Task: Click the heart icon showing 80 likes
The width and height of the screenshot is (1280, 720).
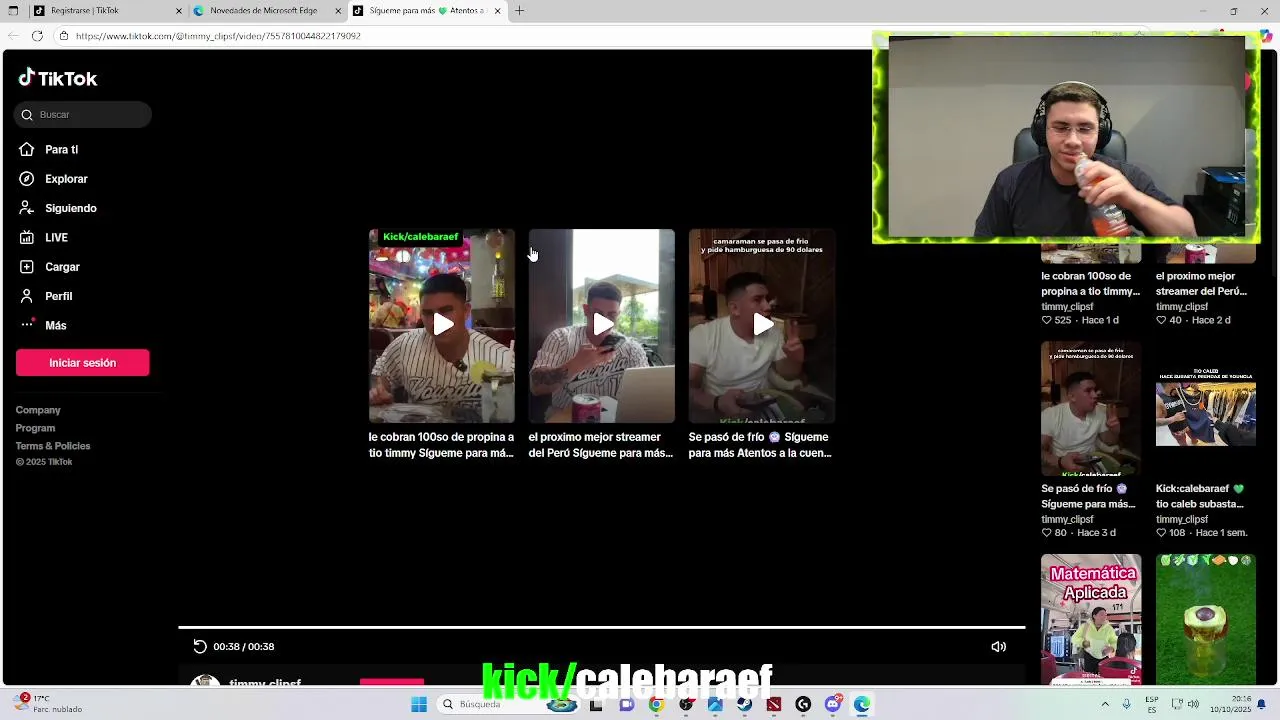Action: pyautogui.click(x=1047, y=533)
